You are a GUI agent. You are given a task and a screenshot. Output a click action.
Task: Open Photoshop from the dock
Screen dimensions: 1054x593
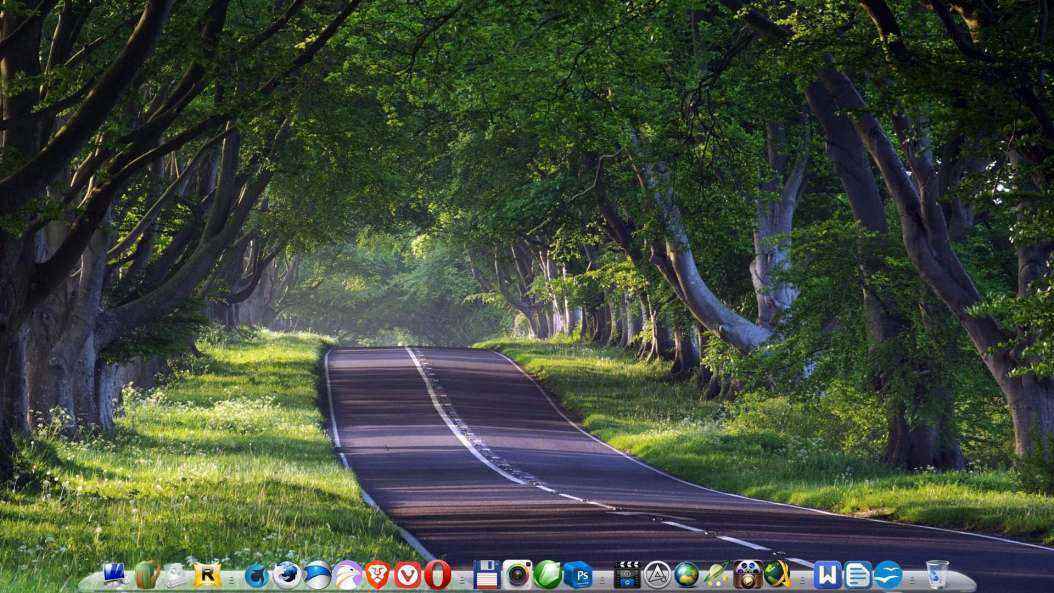coord(578,575)
